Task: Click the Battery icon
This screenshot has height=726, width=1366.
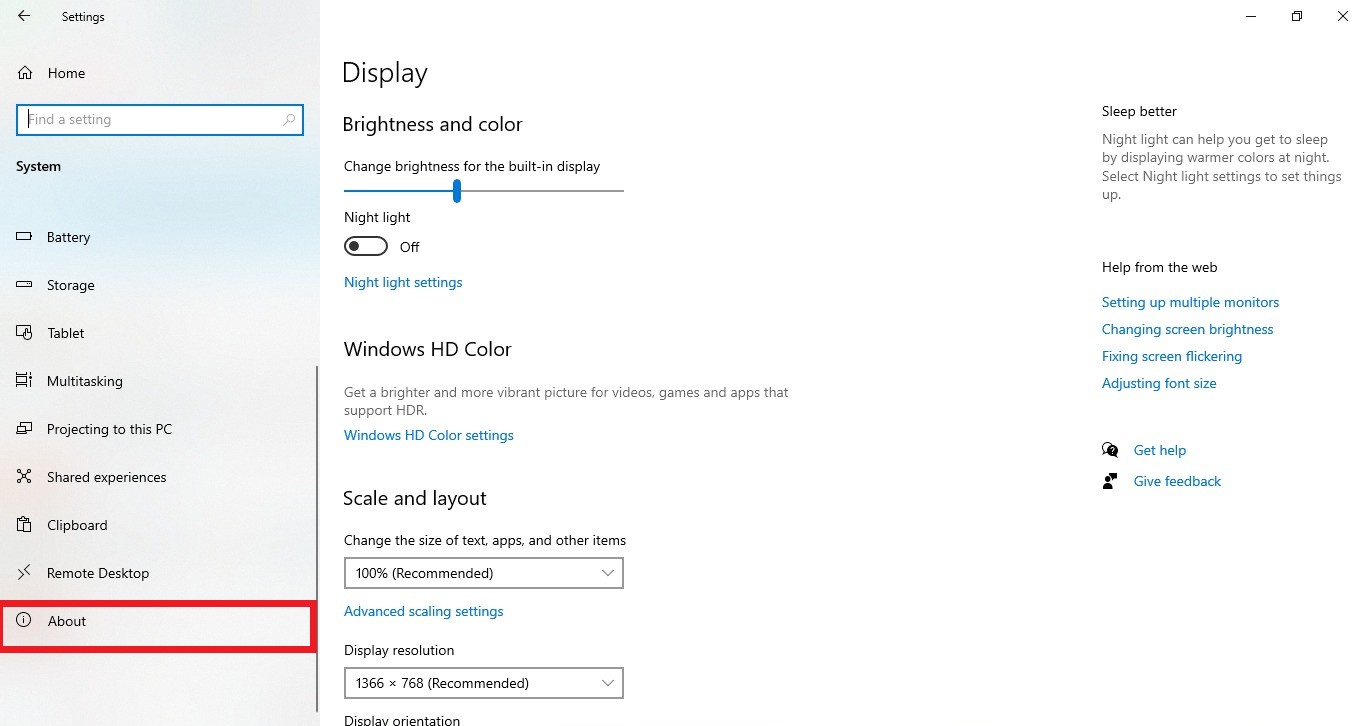Action: tap(26, 237)
